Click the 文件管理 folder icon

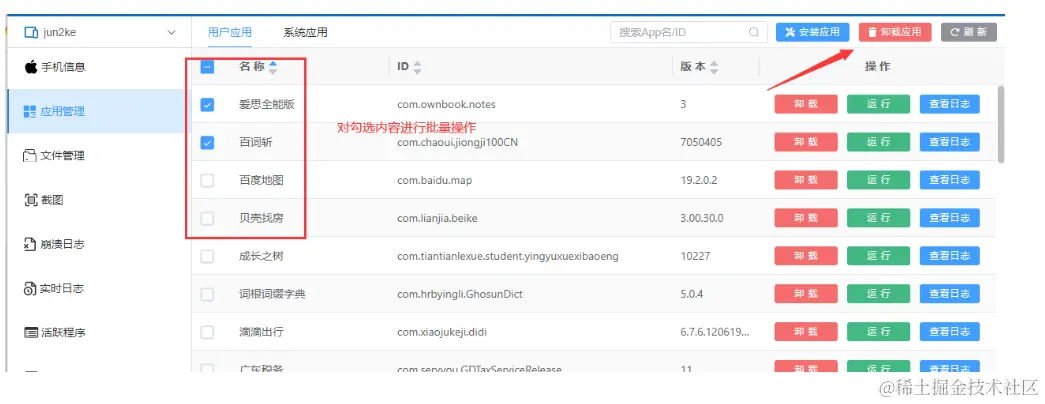click(x=30, y=156)
